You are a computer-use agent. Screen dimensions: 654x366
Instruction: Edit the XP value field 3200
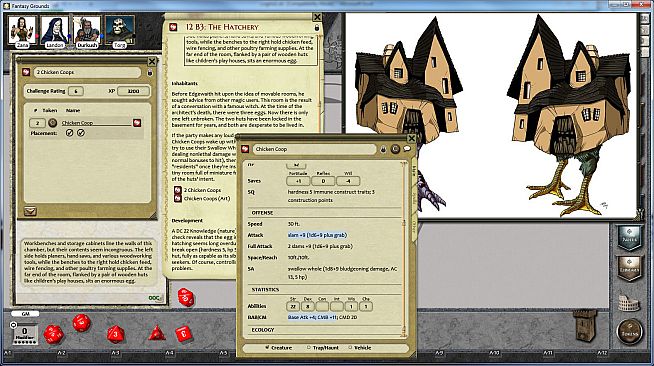(x=133, y=91)
